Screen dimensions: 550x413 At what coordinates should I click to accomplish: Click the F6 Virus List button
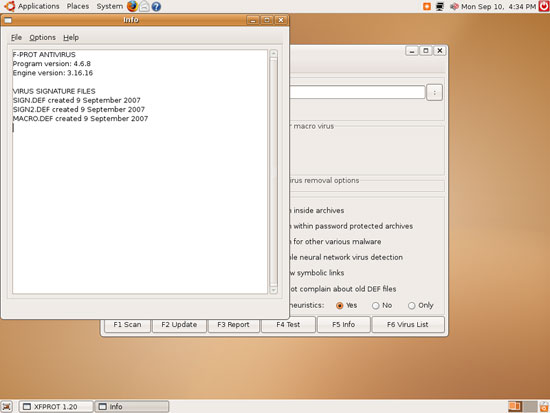(x=408, y=325)
